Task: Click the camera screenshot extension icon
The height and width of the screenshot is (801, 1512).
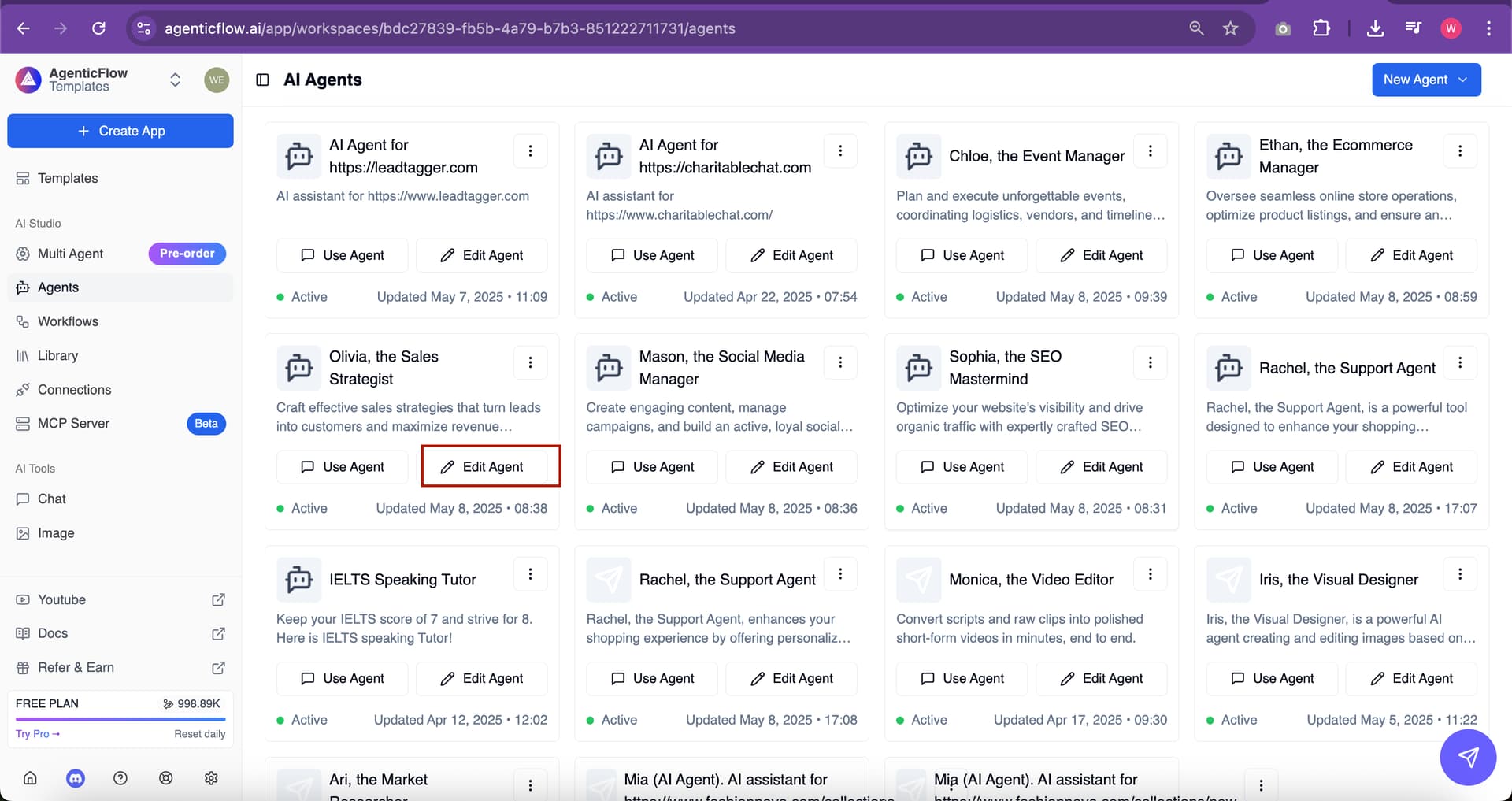Action: coord(1283,28)
